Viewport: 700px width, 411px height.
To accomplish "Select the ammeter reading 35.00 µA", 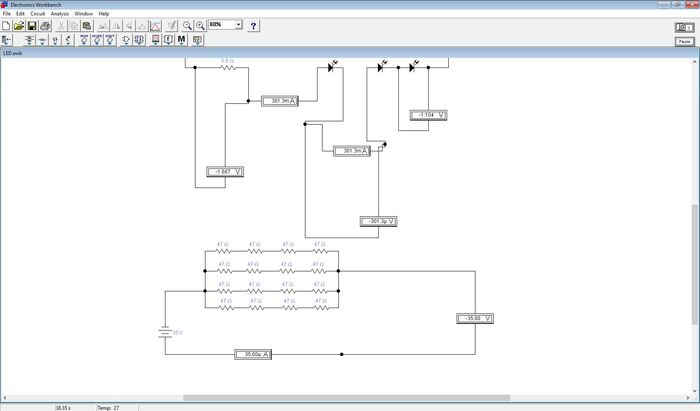I will pyautogui.click(x=253, y=354).
